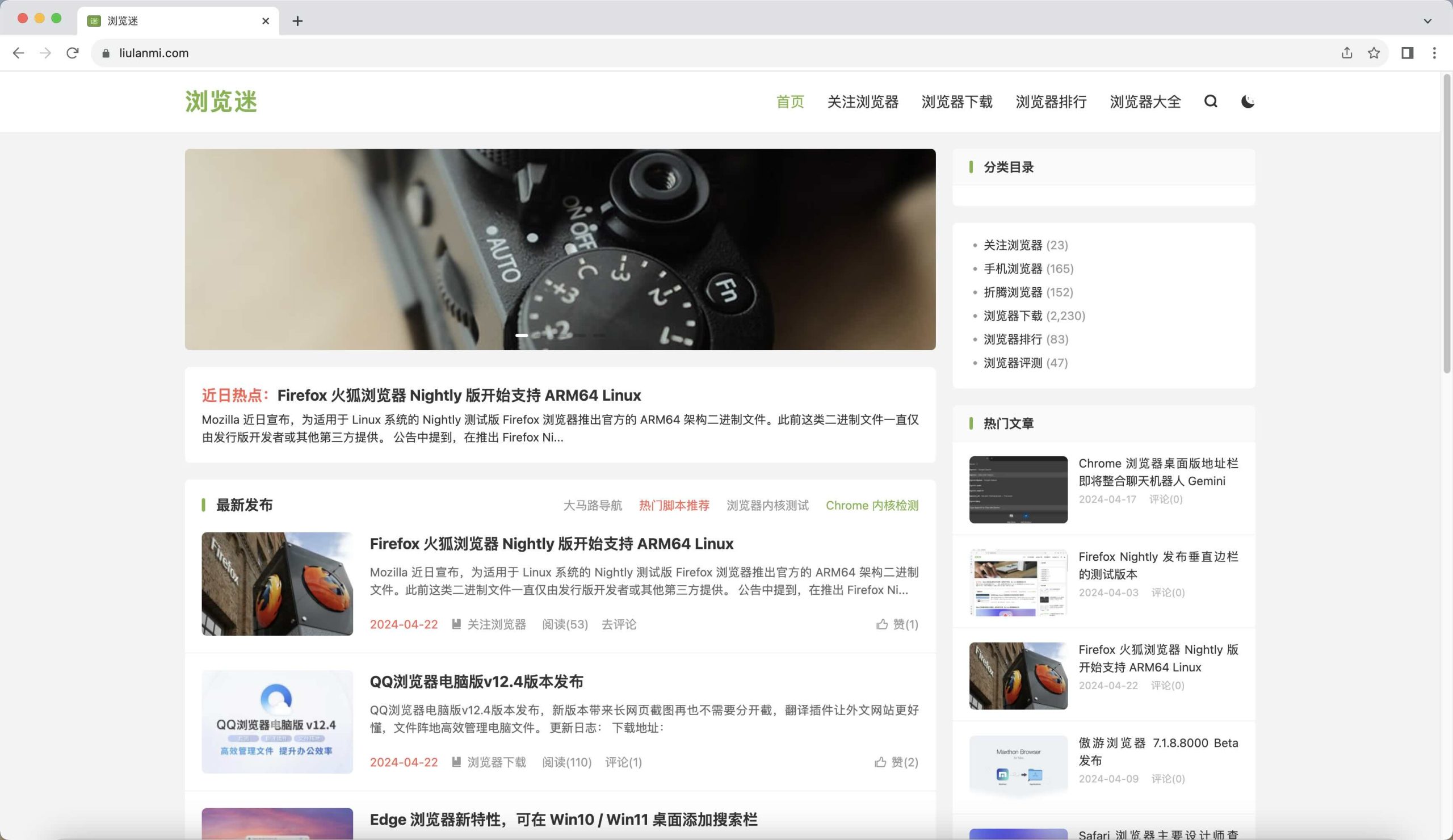Close the 浏览迷 tab

point(265,21)
